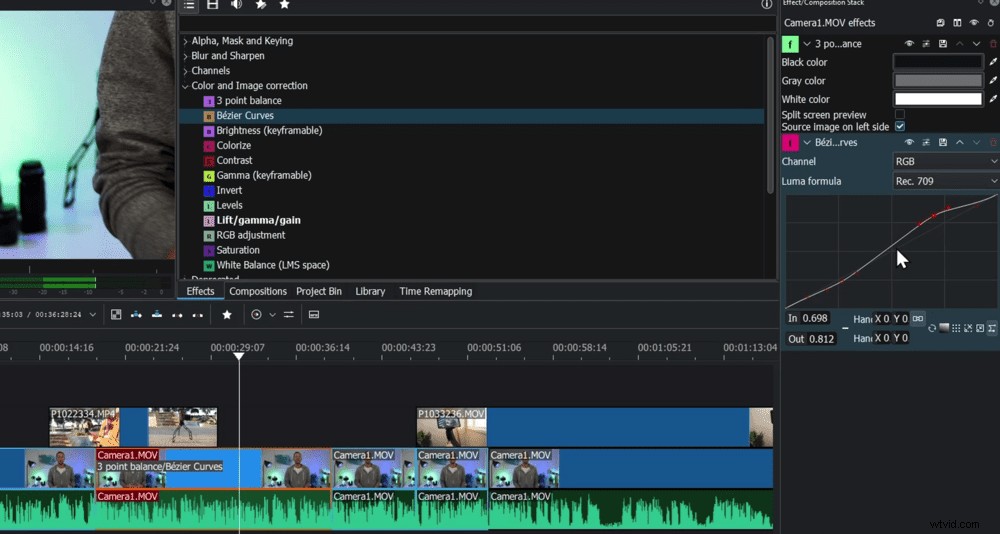Switch to the Project Bin tab
The image size is (1000, 534).
click(x=319, y=292)
